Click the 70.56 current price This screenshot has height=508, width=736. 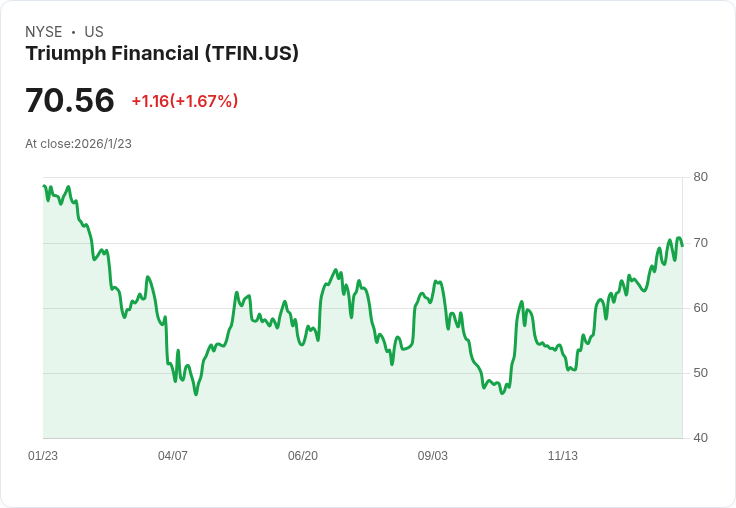pyautogui.click(x=70, y=101)
